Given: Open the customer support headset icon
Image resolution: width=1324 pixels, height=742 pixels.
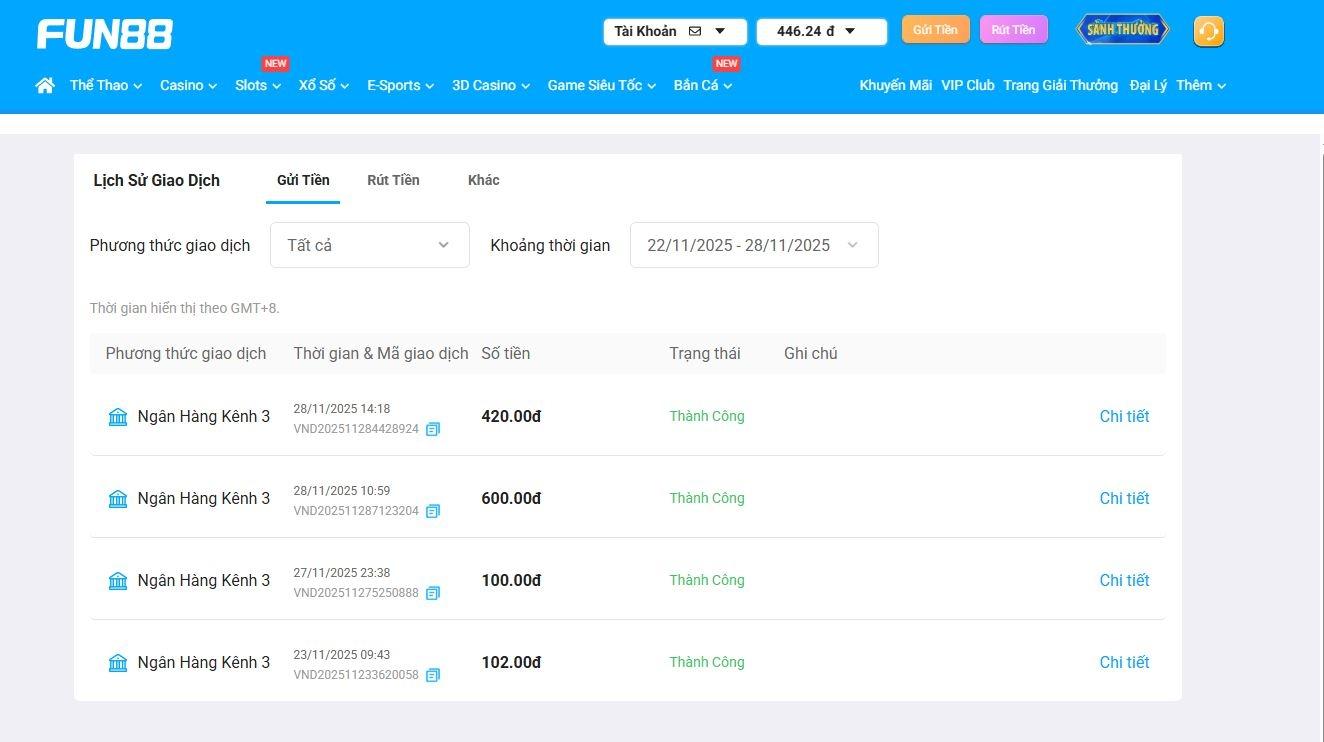Looking at the screenshot, I should [1208, 32].
